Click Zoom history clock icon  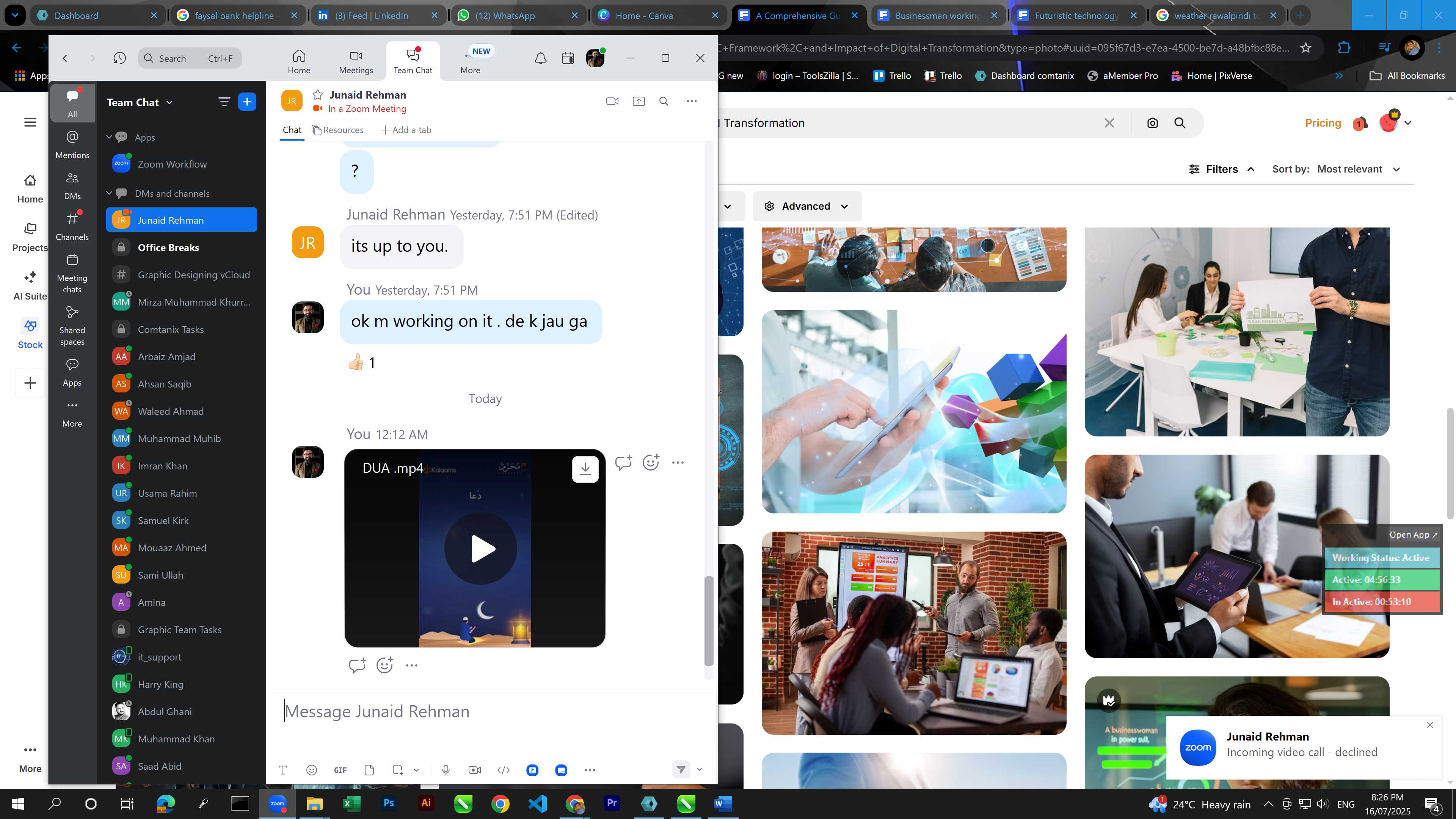119,58
